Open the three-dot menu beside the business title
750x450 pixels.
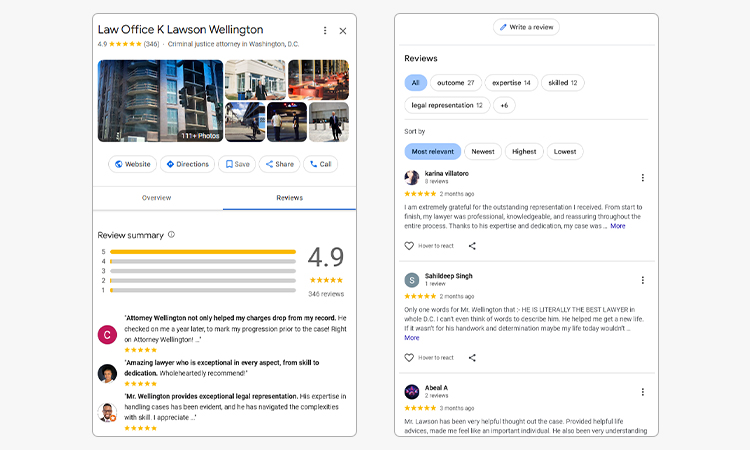click(325, 31)
